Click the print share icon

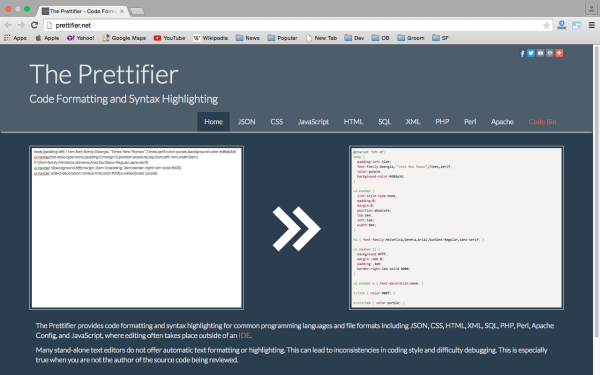[549, 53]
